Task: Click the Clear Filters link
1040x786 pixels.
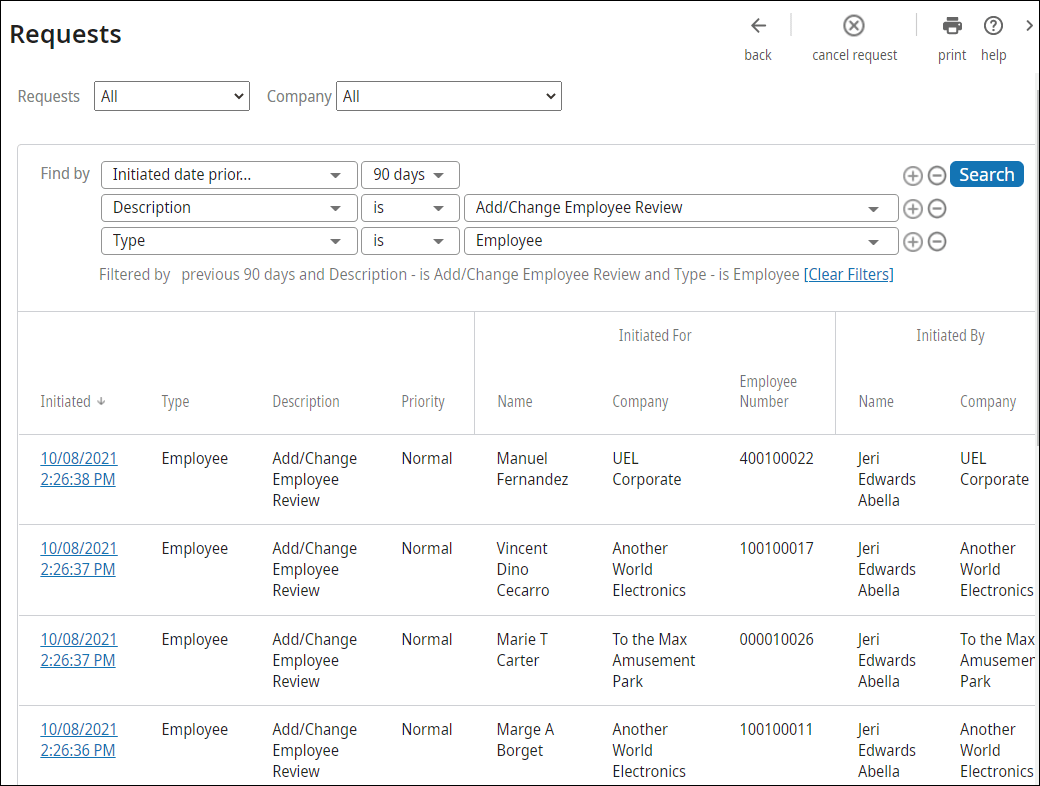Action: (x=848, y=274)
